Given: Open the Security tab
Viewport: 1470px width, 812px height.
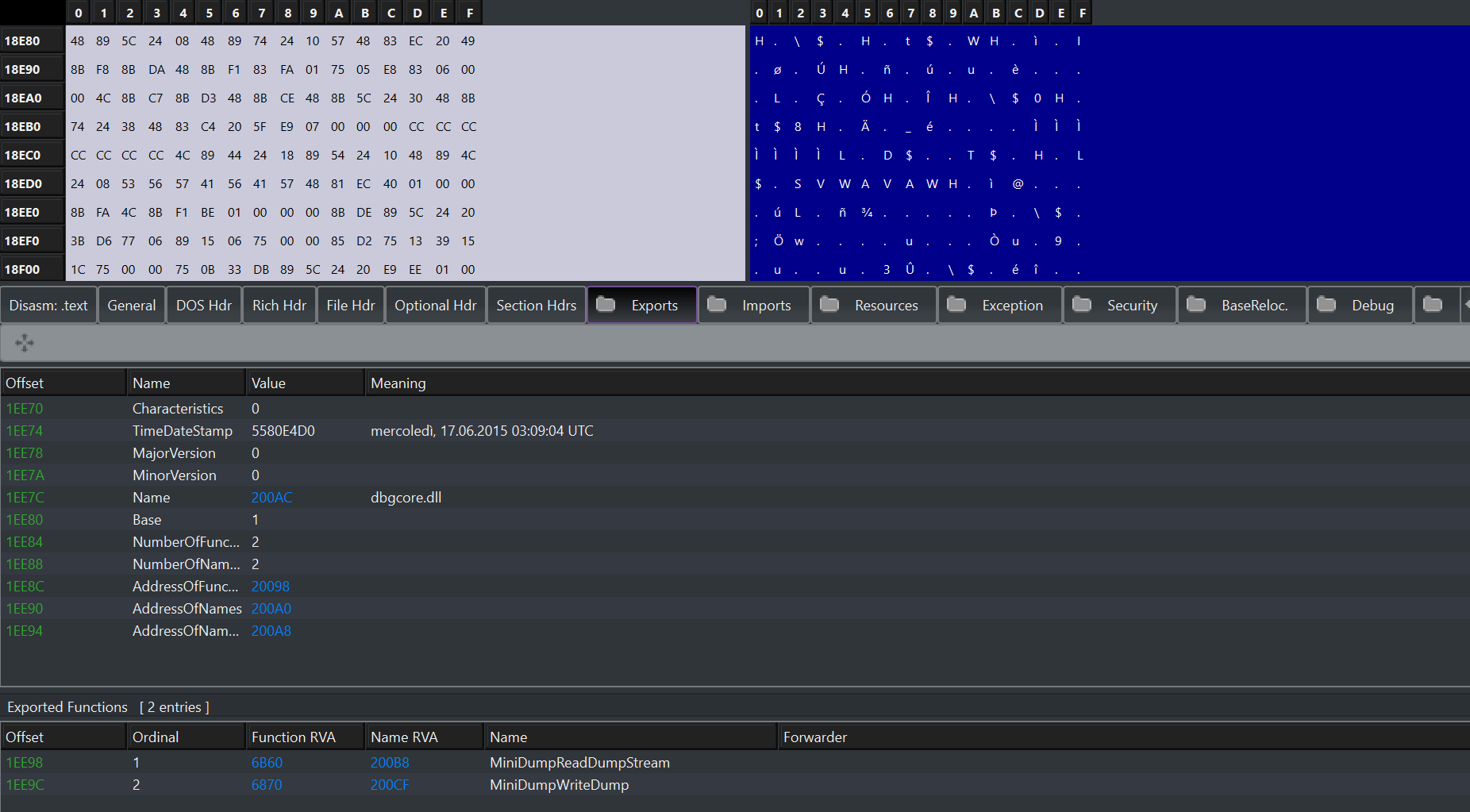Looking at the screenshot, I should click(x=1120, y=306).
